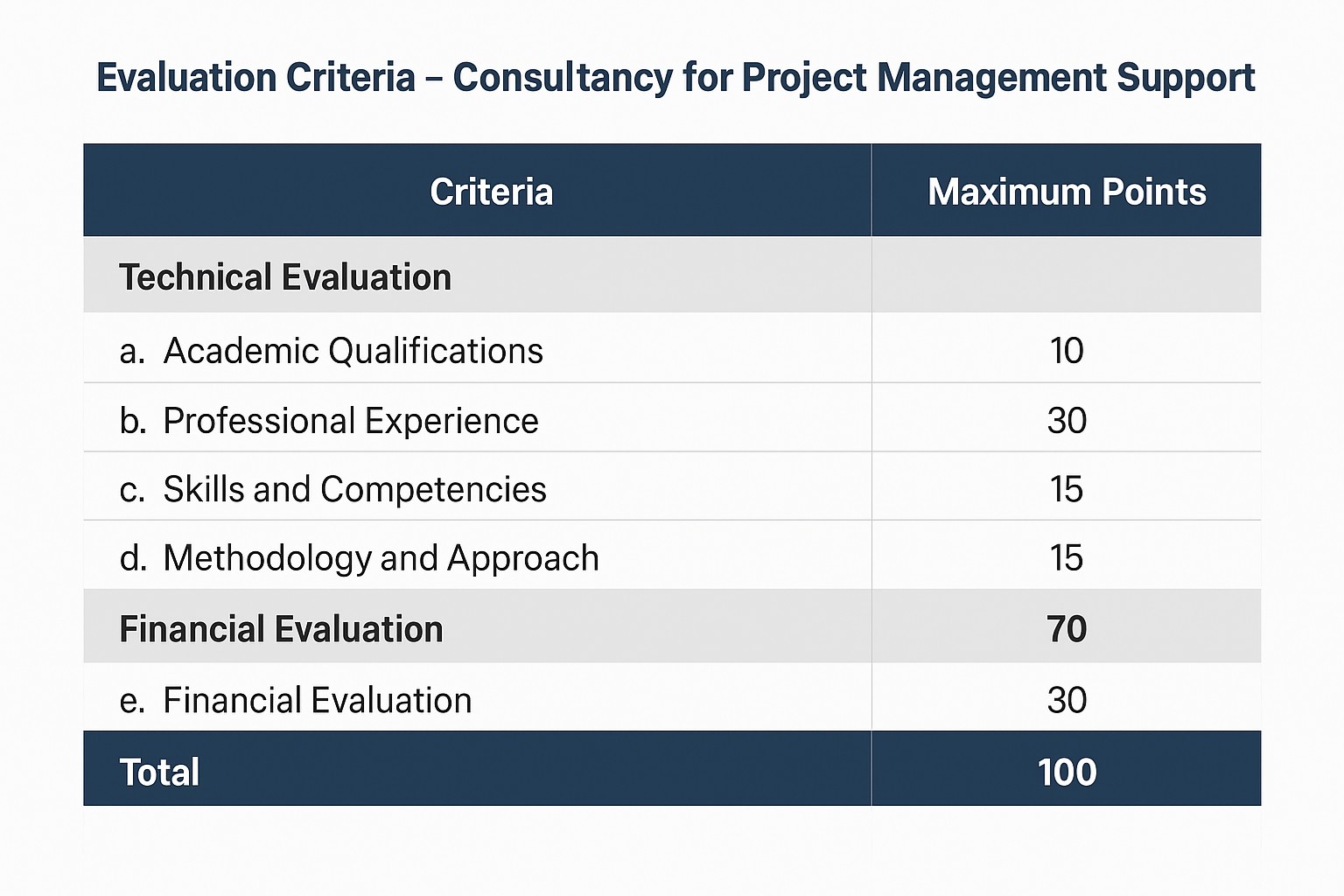Click the 10 points value for Academic Qualifications
Viewport: 1344px width, 896px height.
pos(1067,351)
